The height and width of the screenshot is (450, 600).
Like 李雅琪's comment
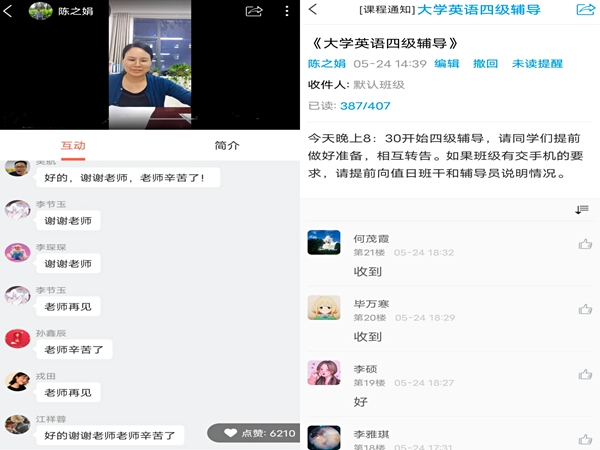585,439
